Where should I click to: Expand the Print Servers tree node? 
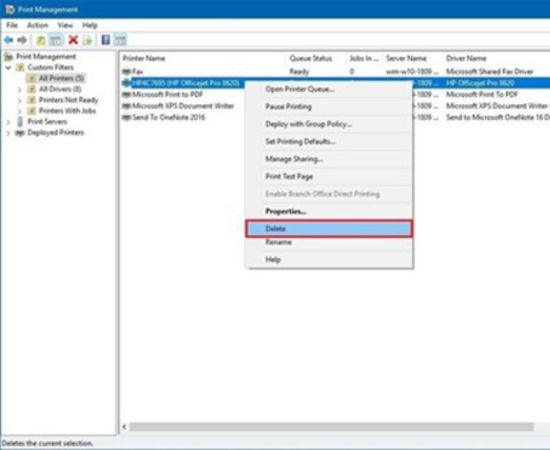(x=8, y=122)
